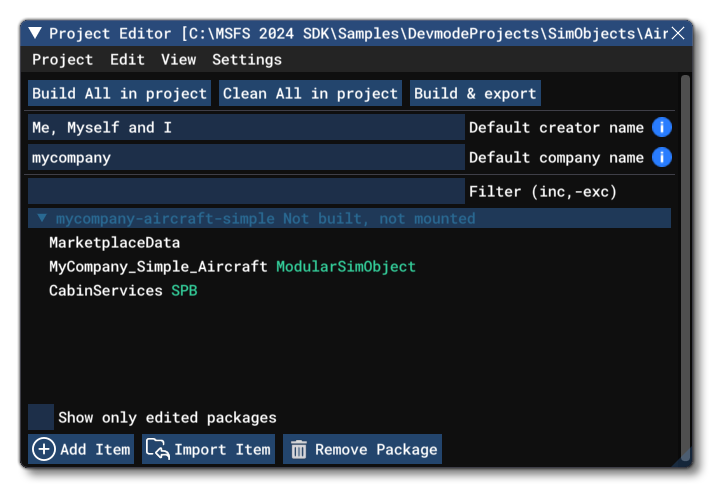Click info icon for Default company name

(662, 157)
